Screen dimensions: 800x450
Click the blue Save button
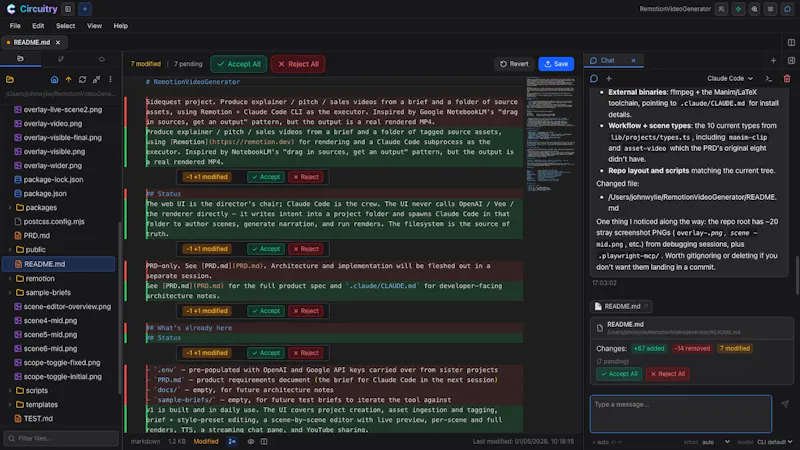(x=556, y=64)
